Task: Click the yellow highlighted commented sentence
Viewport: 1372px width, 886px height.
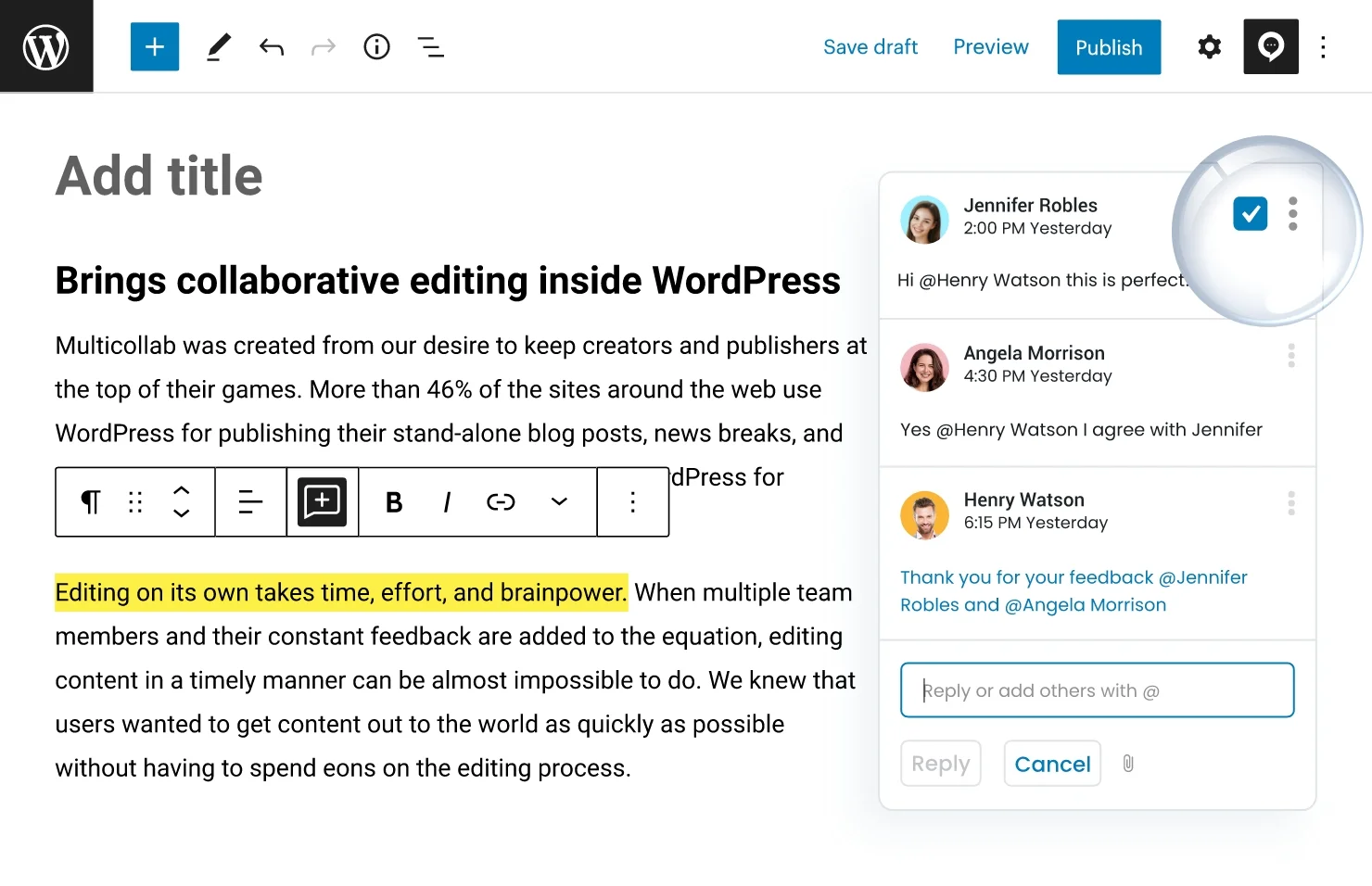Action: pyautogui.click(x=341, y=592)
